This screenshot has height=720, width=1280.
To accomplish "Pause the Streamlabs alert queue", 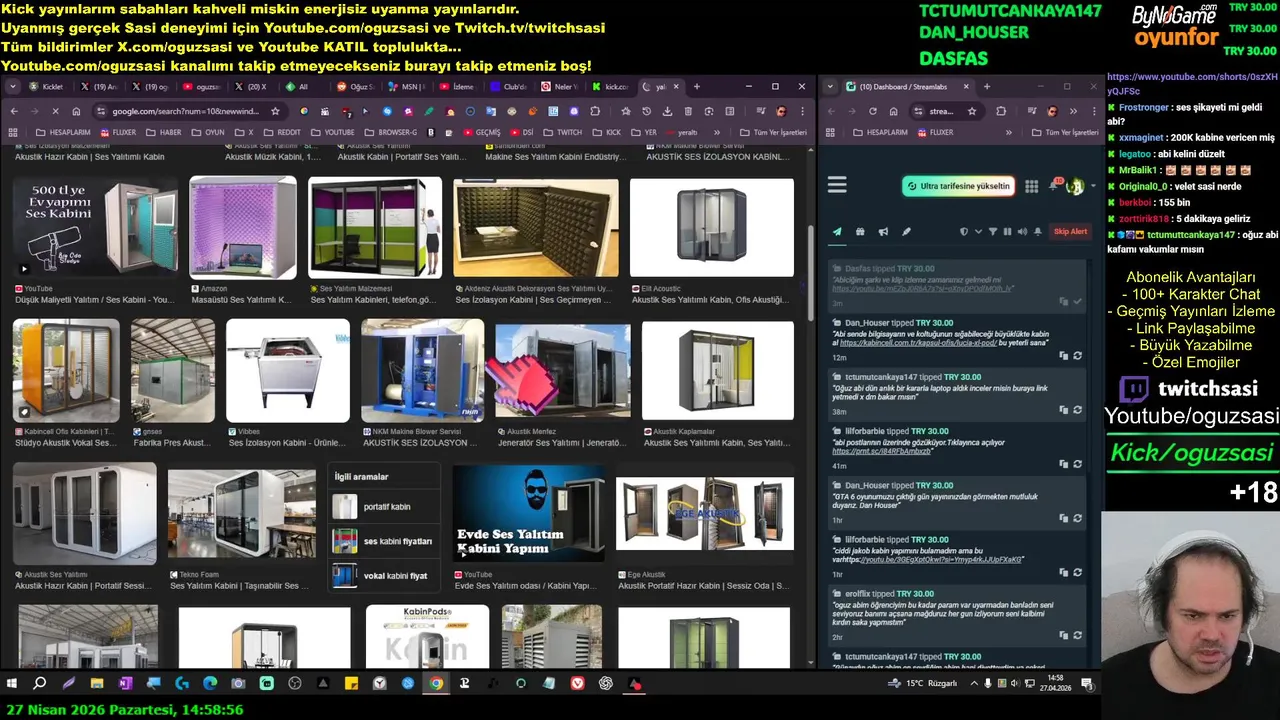I will 1007,231.
